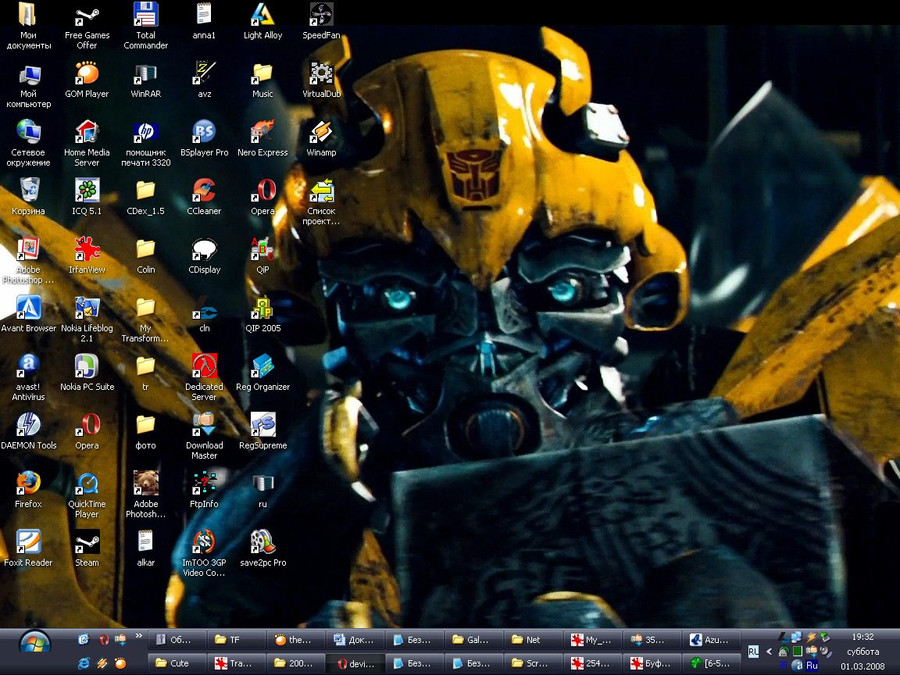Activate the 'Azu...' taskbar button
This screenshot has height=675, width=900.
(x=713, y=639)
